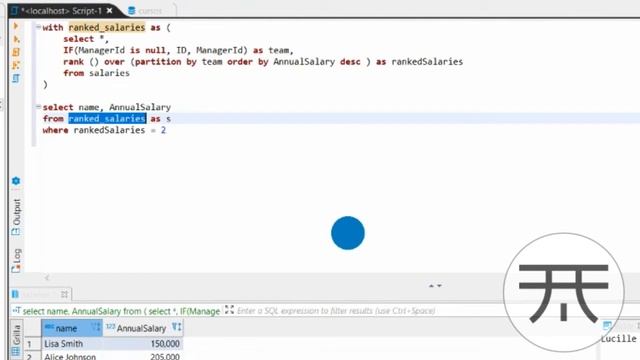Collapse the select name query block

tap(38, 107)
